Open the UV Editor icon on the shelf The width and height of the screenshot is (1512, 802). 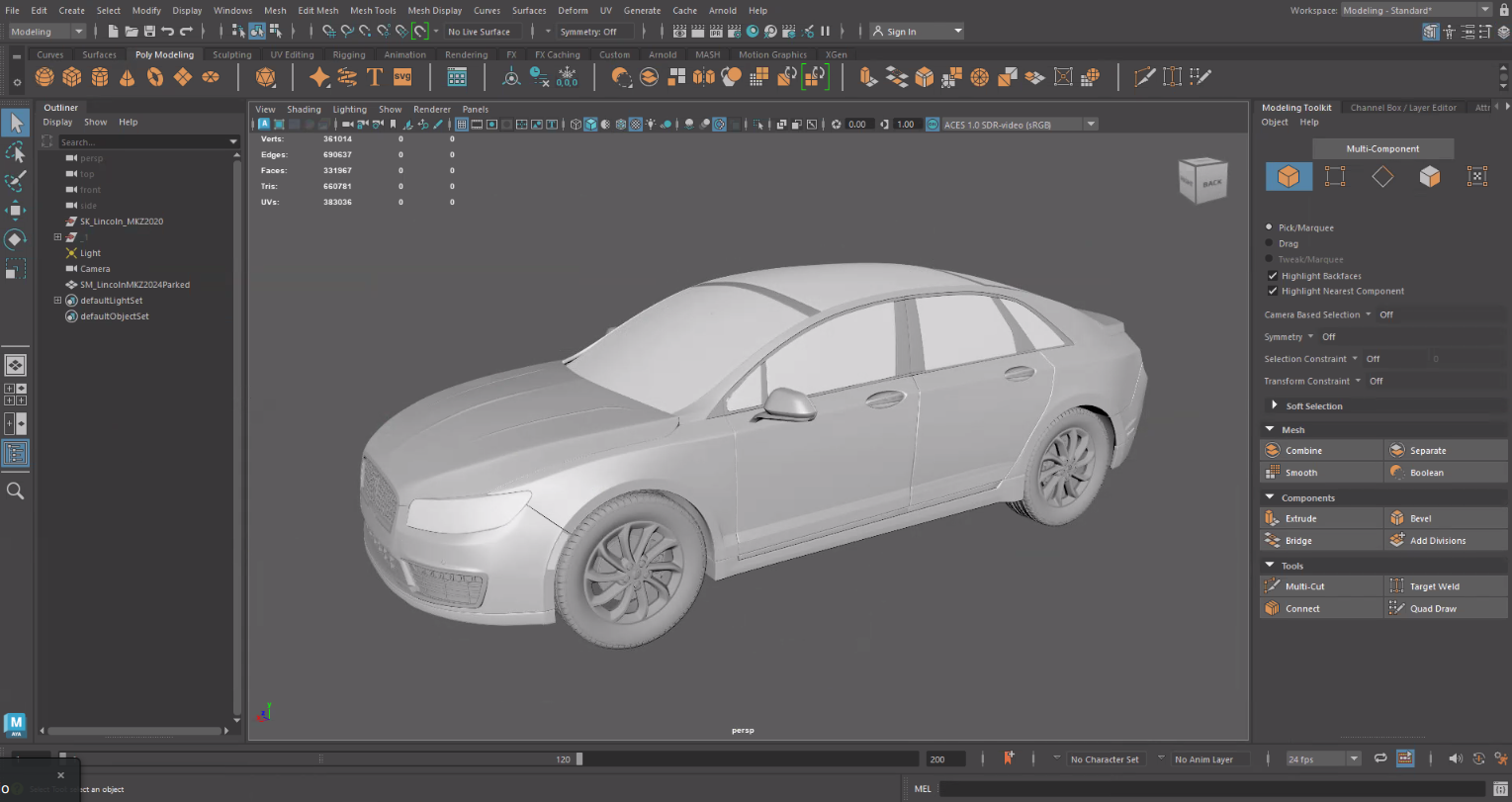point(456,76)
